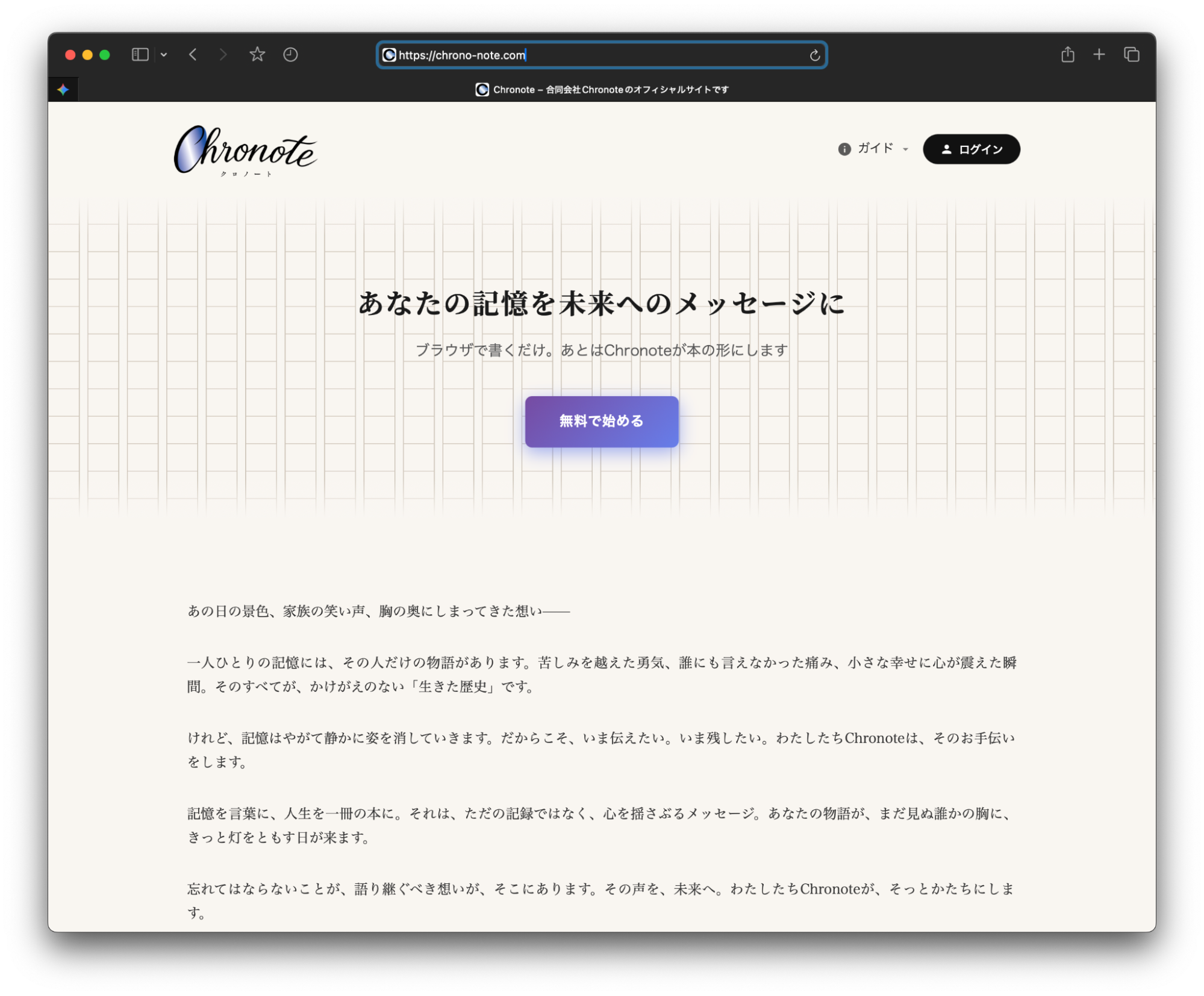1204x996 pixels.
Task: Open bookmarks via the star icon
Action: click(257, 54)
